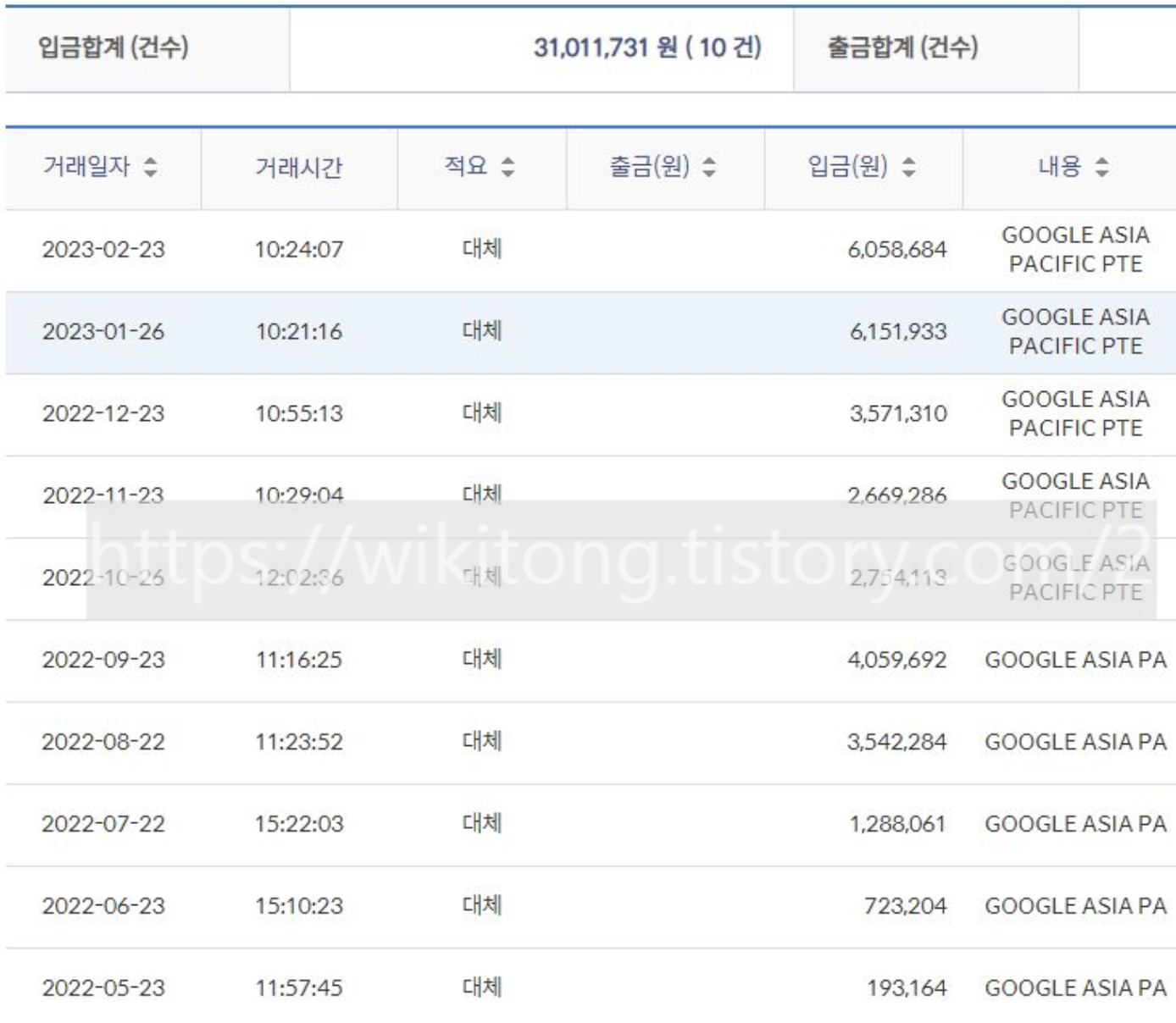Click the 4,059,692 deposit amount
This screenshot has height=1023, width=1176.
(x=896, y=661)
